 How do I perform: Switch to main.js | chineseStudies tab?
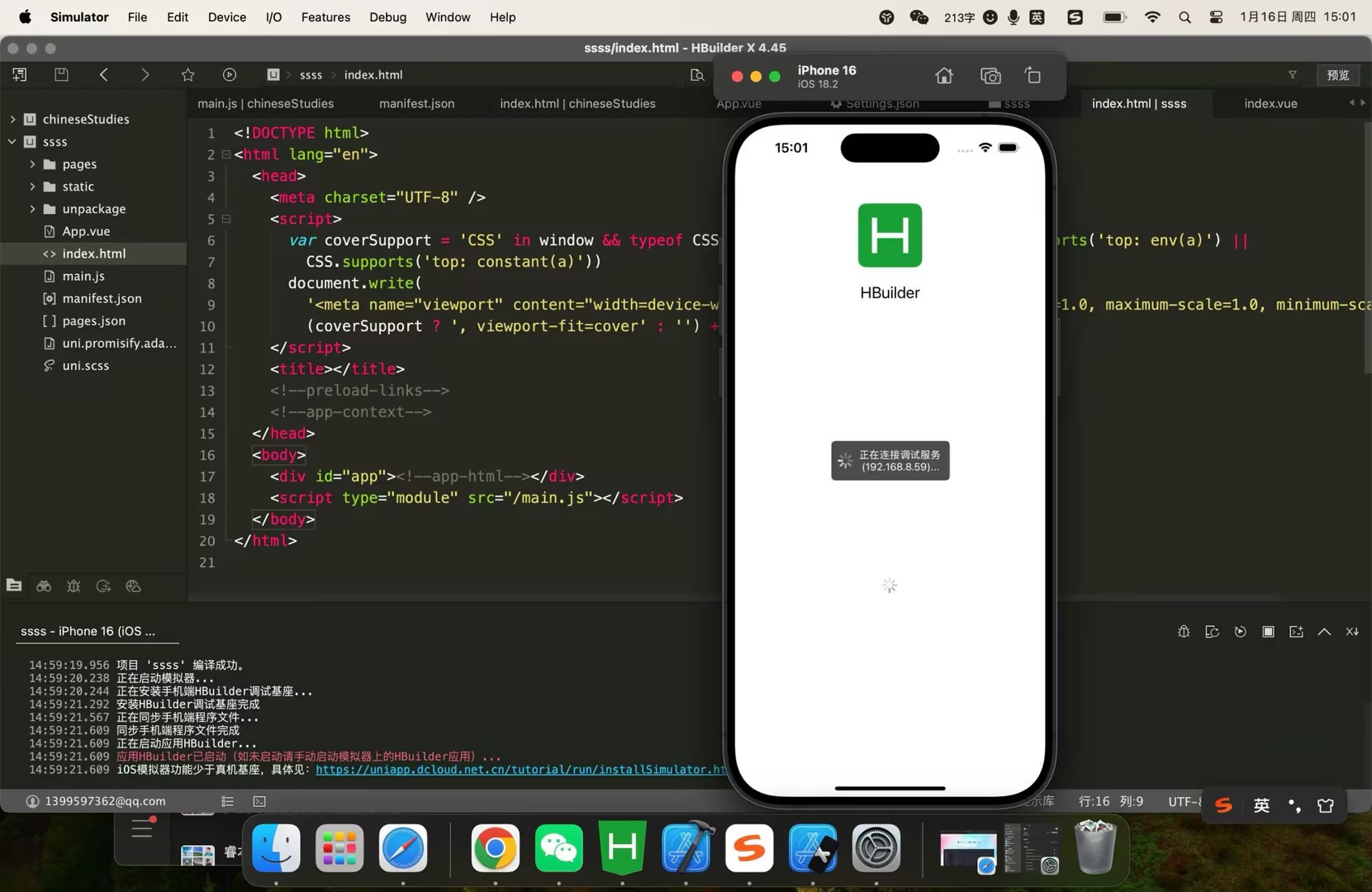(266, 103)
